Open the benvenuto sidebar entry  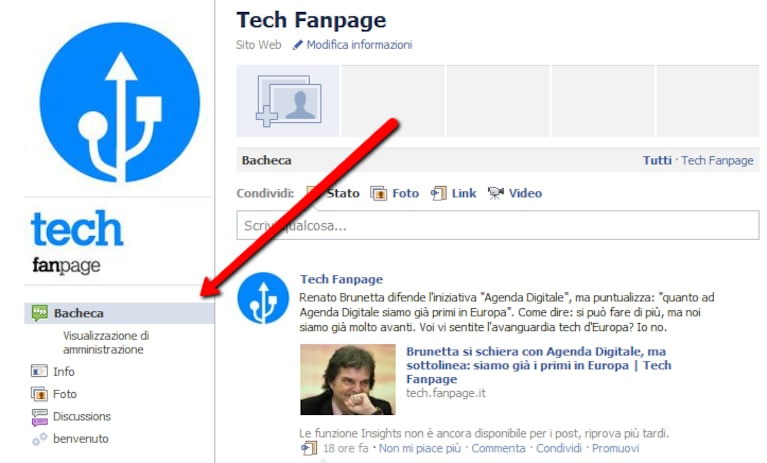[81, 439]
